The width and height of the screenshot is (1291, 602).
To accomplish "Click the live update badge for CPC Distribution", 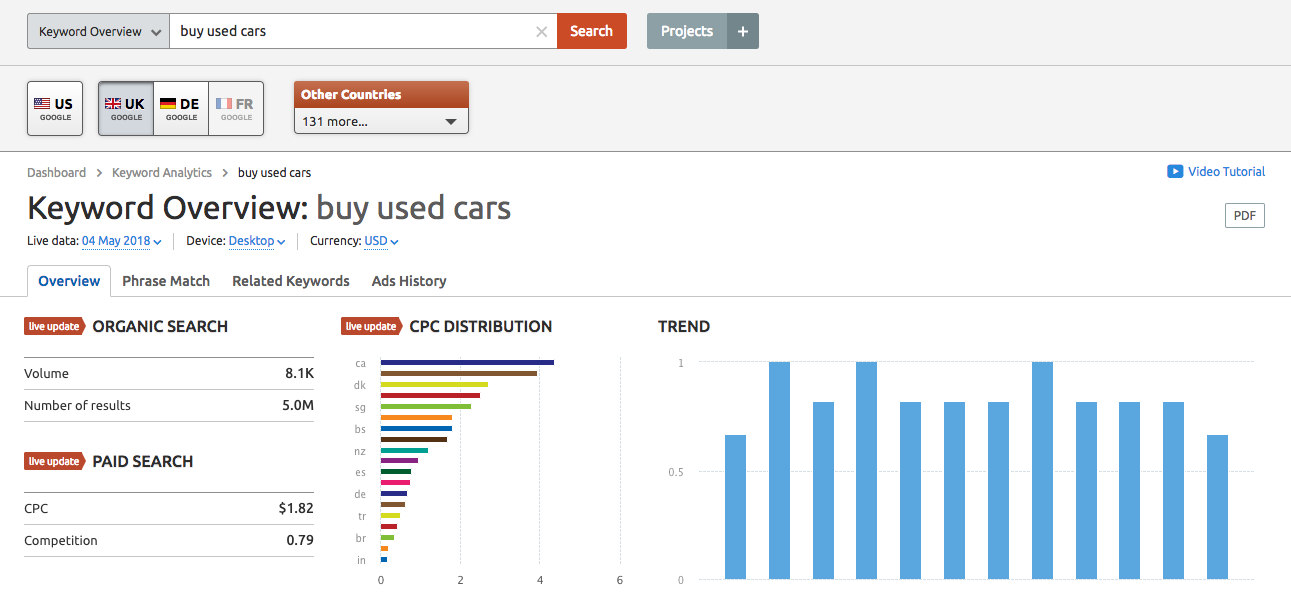I will coord(371,326).
